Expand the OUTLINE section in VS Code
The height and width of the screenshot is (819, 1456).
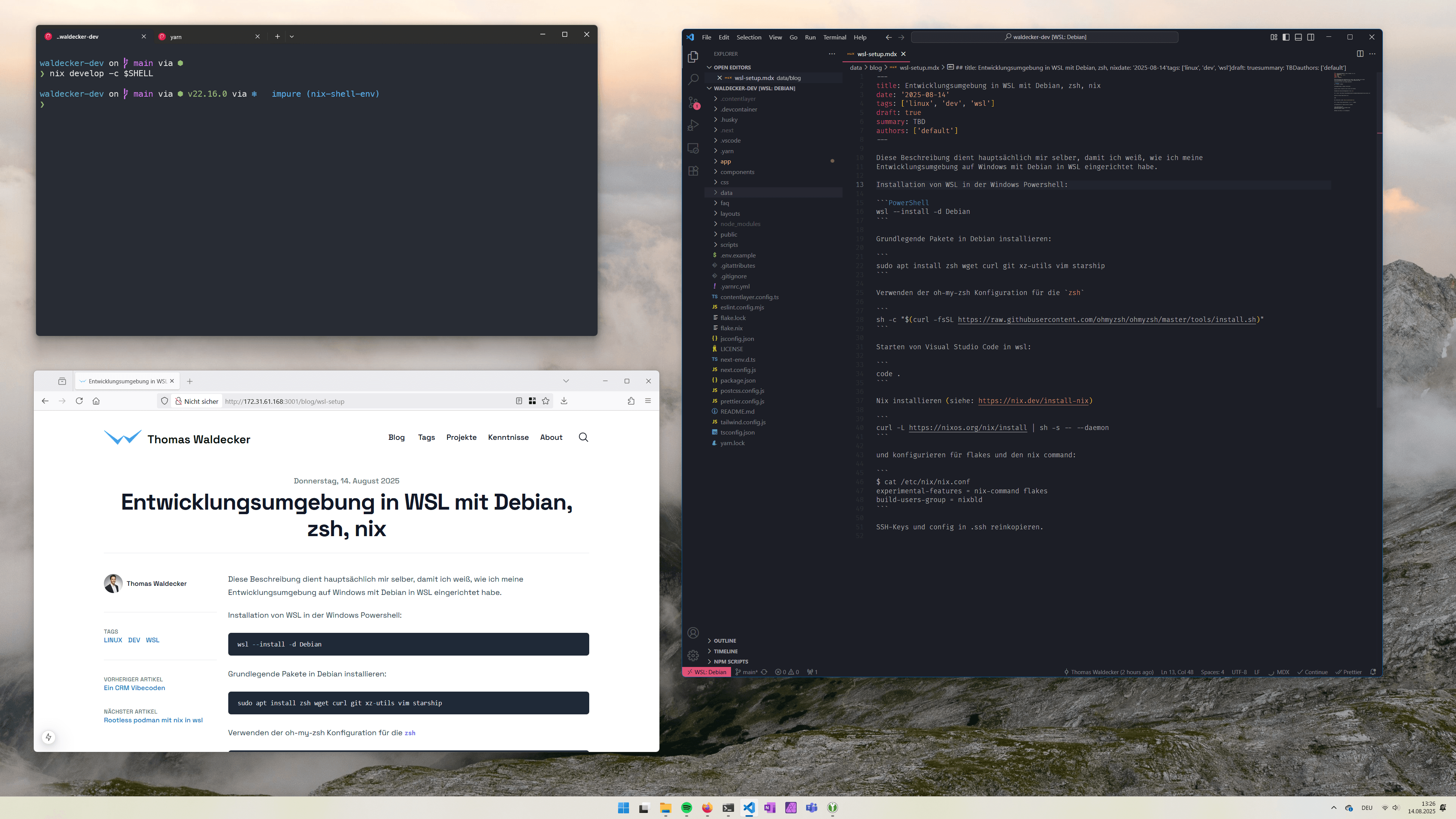(773, 640)
